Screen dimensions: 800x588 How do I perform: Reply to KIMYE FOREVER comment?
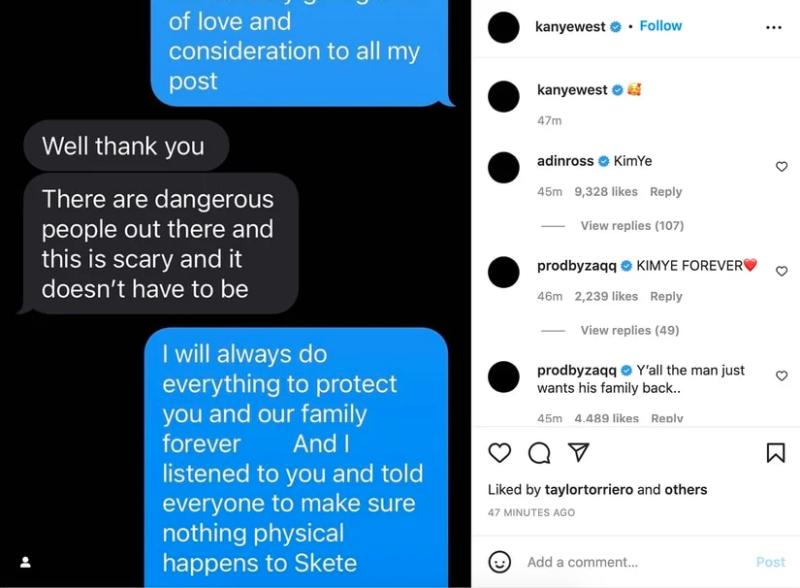click(x=666, y=297)
